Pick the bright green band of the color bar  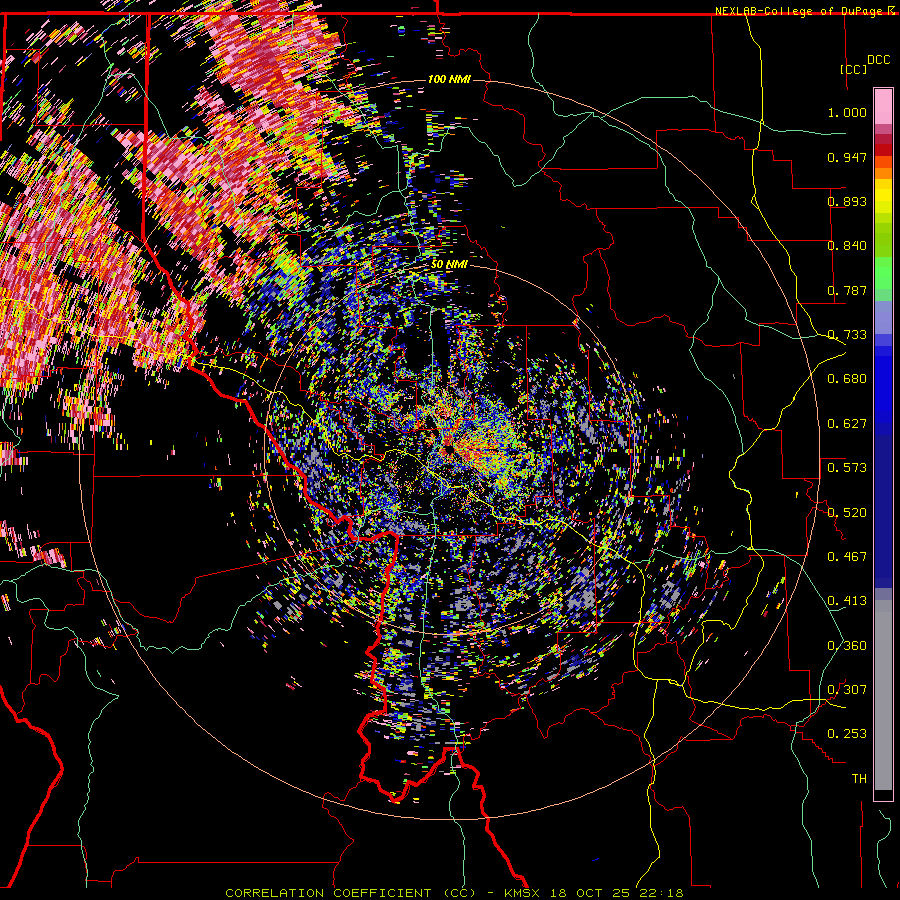[883, 273]
